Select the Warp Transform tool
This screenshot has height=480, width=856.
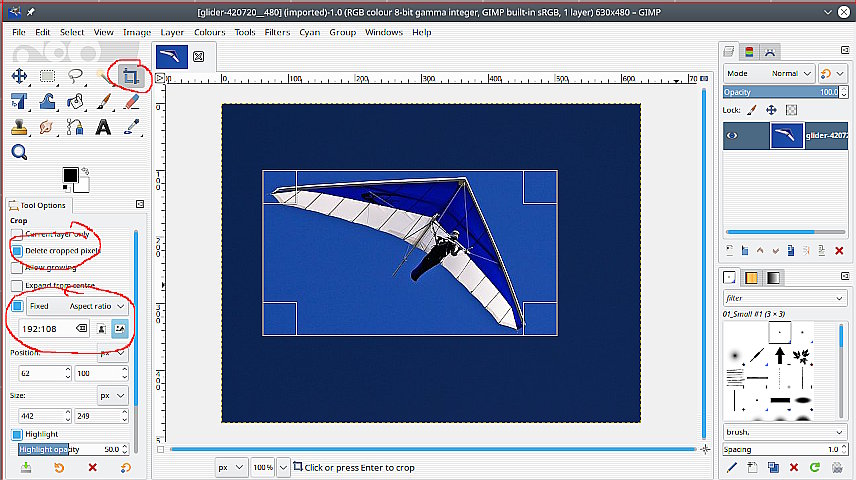click(x=47, y=102)
